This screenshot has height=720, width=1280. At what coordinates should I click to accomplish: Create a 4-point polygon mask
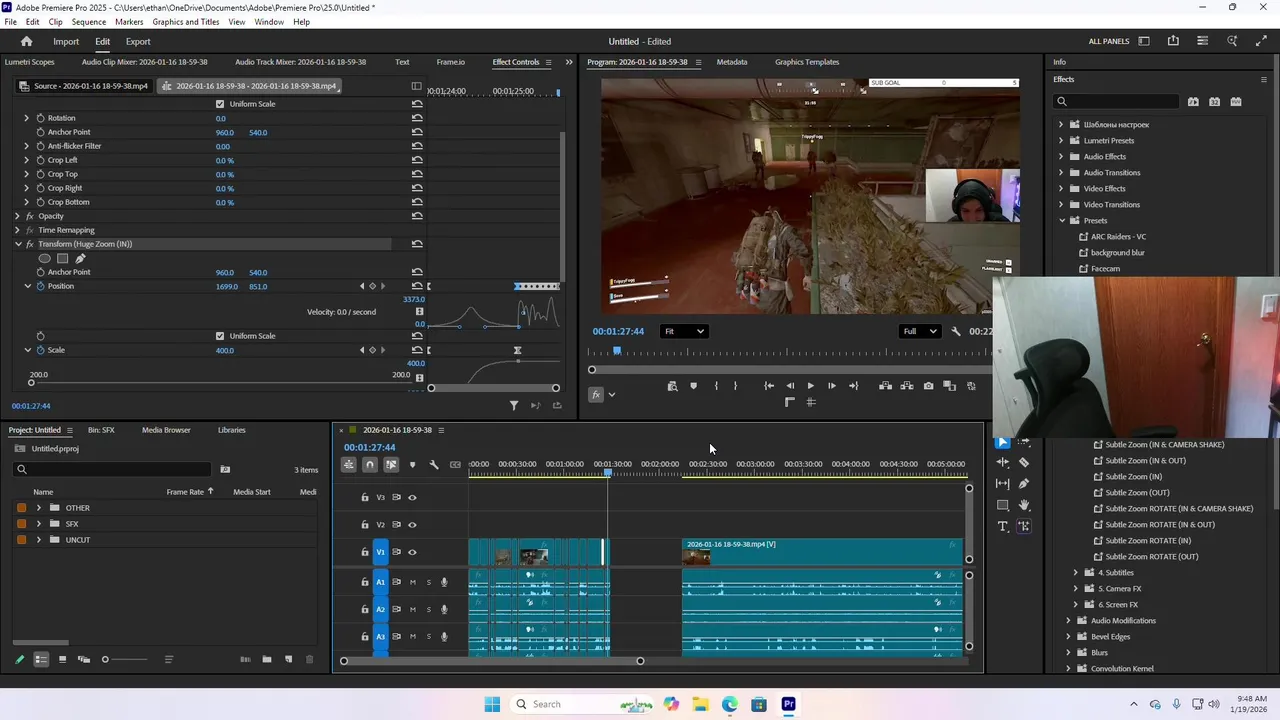62,258
